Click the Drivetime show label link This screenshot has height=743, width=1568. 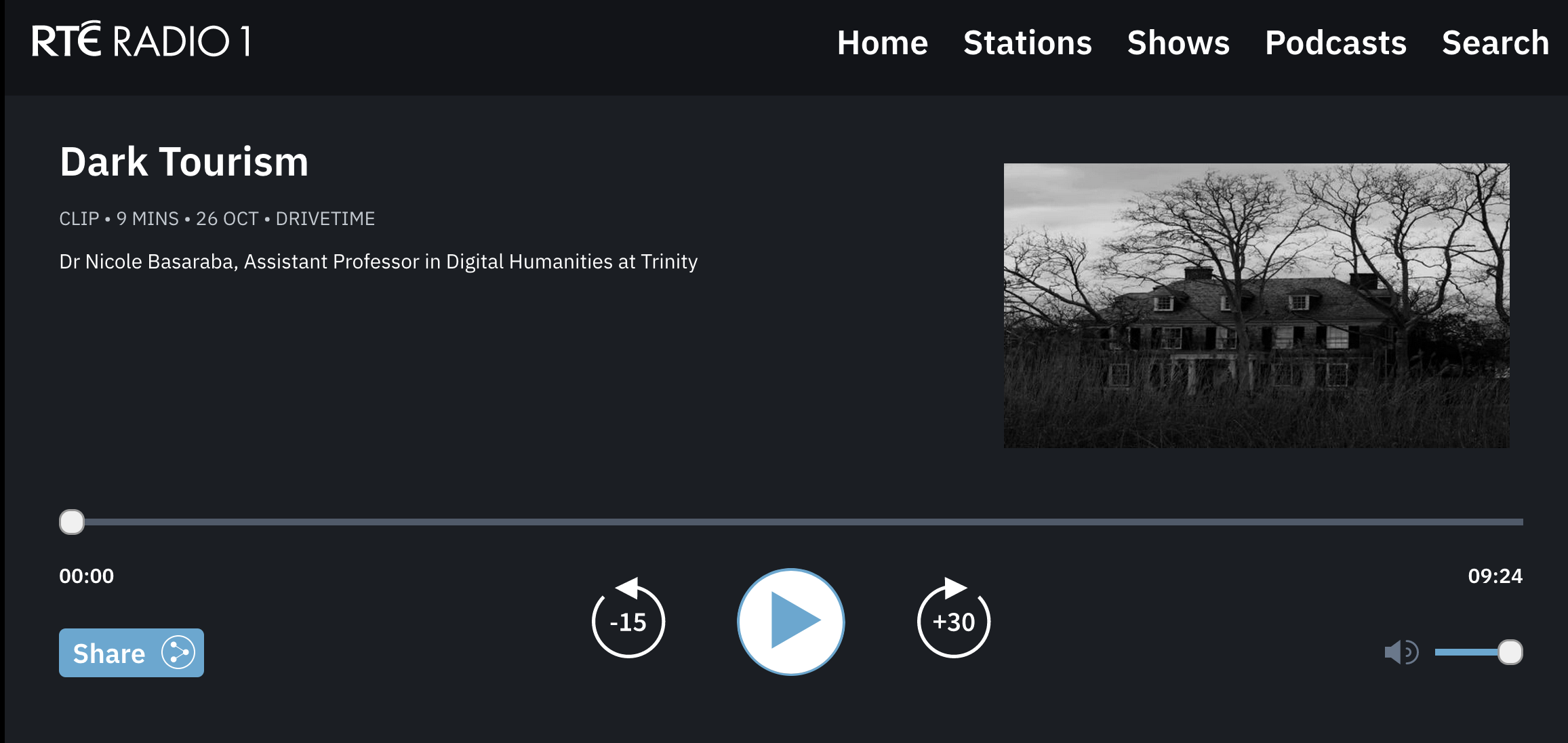(x=326, y=218)
